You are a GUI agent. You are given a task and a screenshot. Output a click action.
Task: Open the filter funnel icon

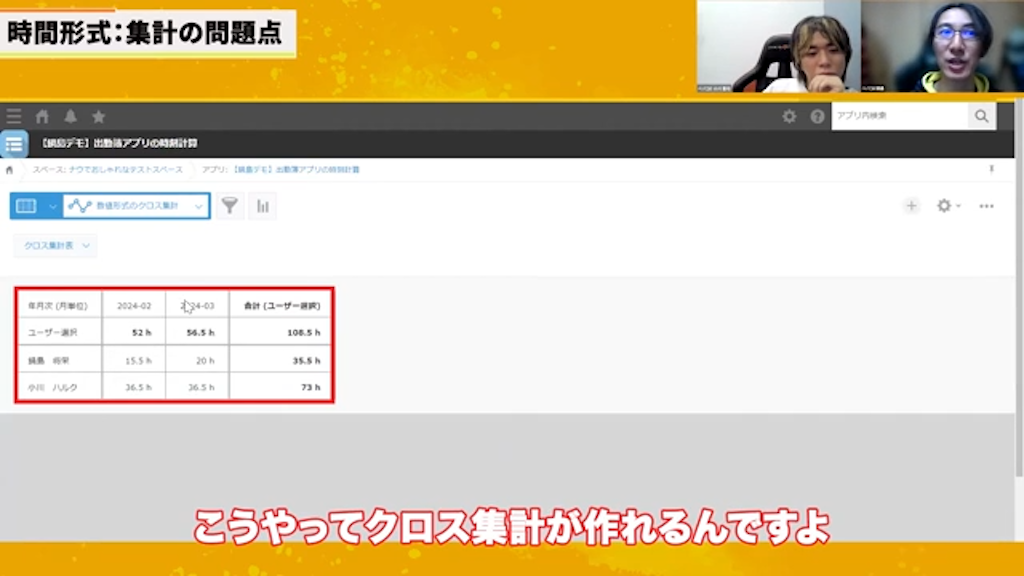coord(230,206)
